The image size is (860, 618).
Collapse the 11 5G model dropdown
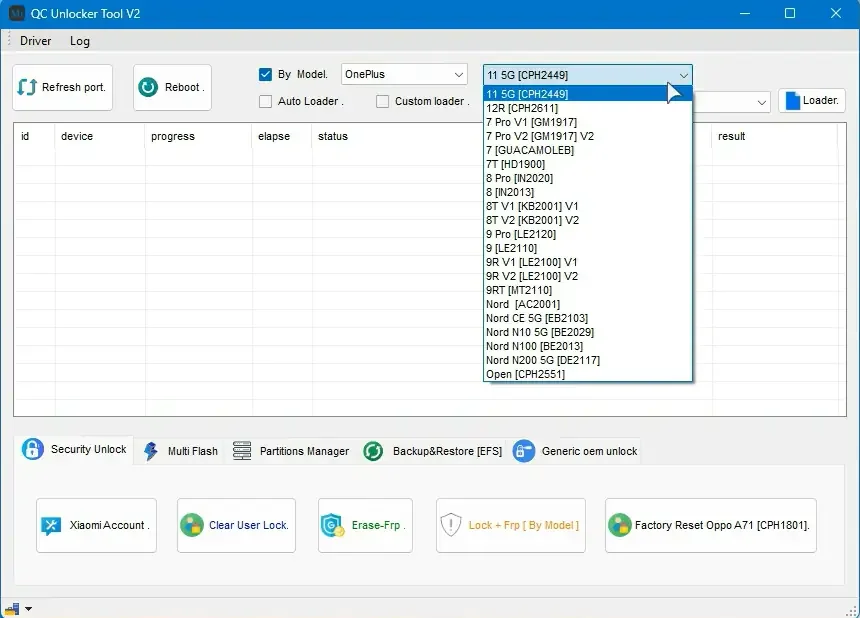pos(683,75)
